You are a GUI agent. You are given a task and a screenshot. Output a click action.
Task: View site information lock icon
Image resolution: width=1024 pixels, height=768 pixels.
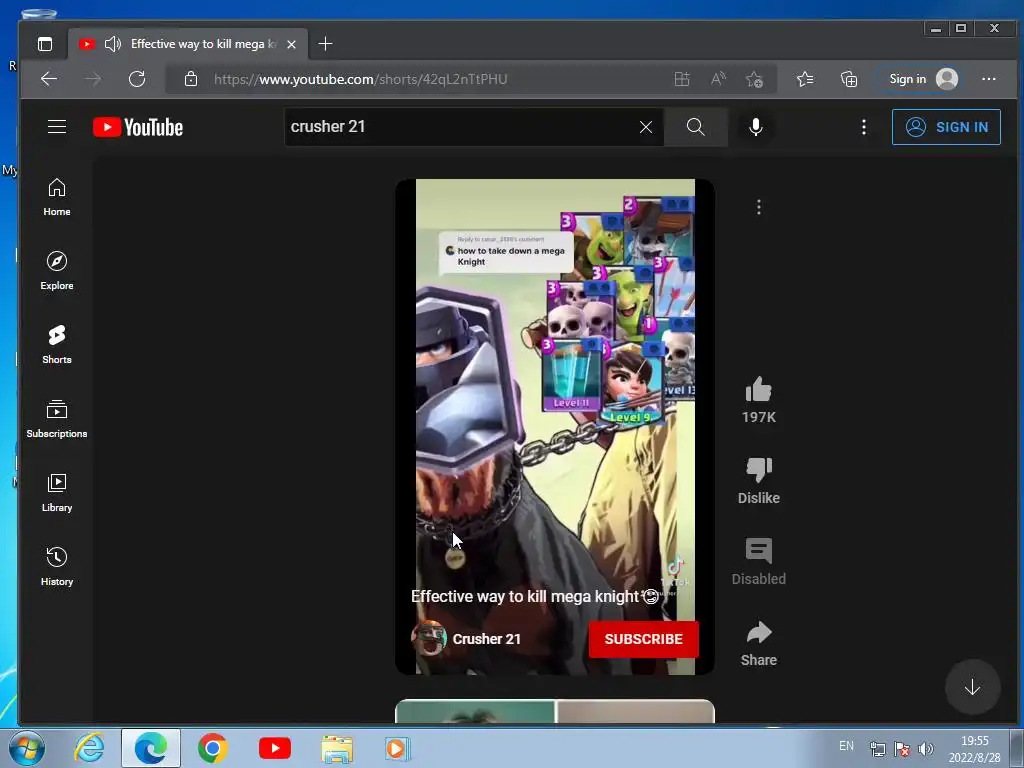click(x=191, y=79)
